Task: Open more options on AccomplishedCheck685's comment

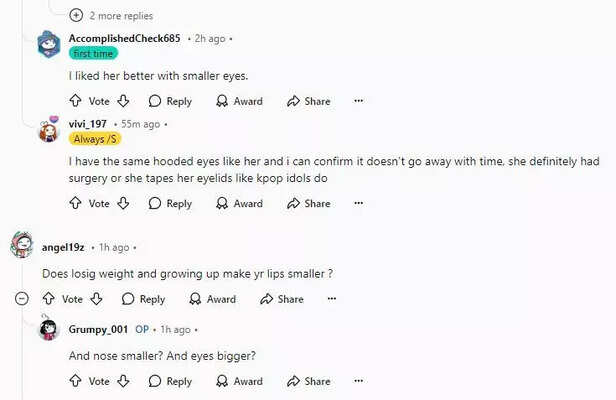Action: (x=358, y=101)
